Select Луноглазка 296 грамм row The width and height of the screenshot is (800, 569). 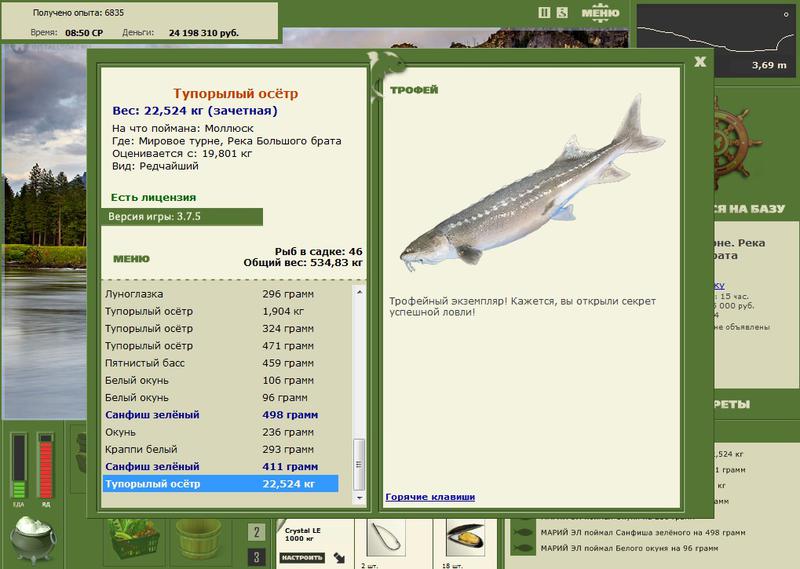click(x=220, y=294)
